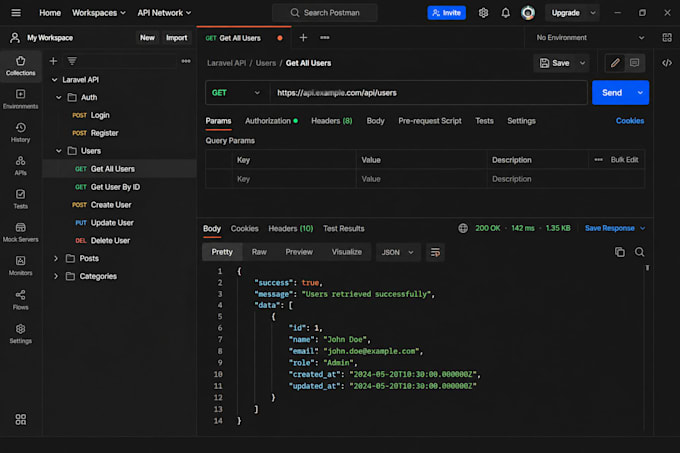Open the settings gear icon in the header
The height and width of the screenshot is (453, 680).
tap(483, 13)
